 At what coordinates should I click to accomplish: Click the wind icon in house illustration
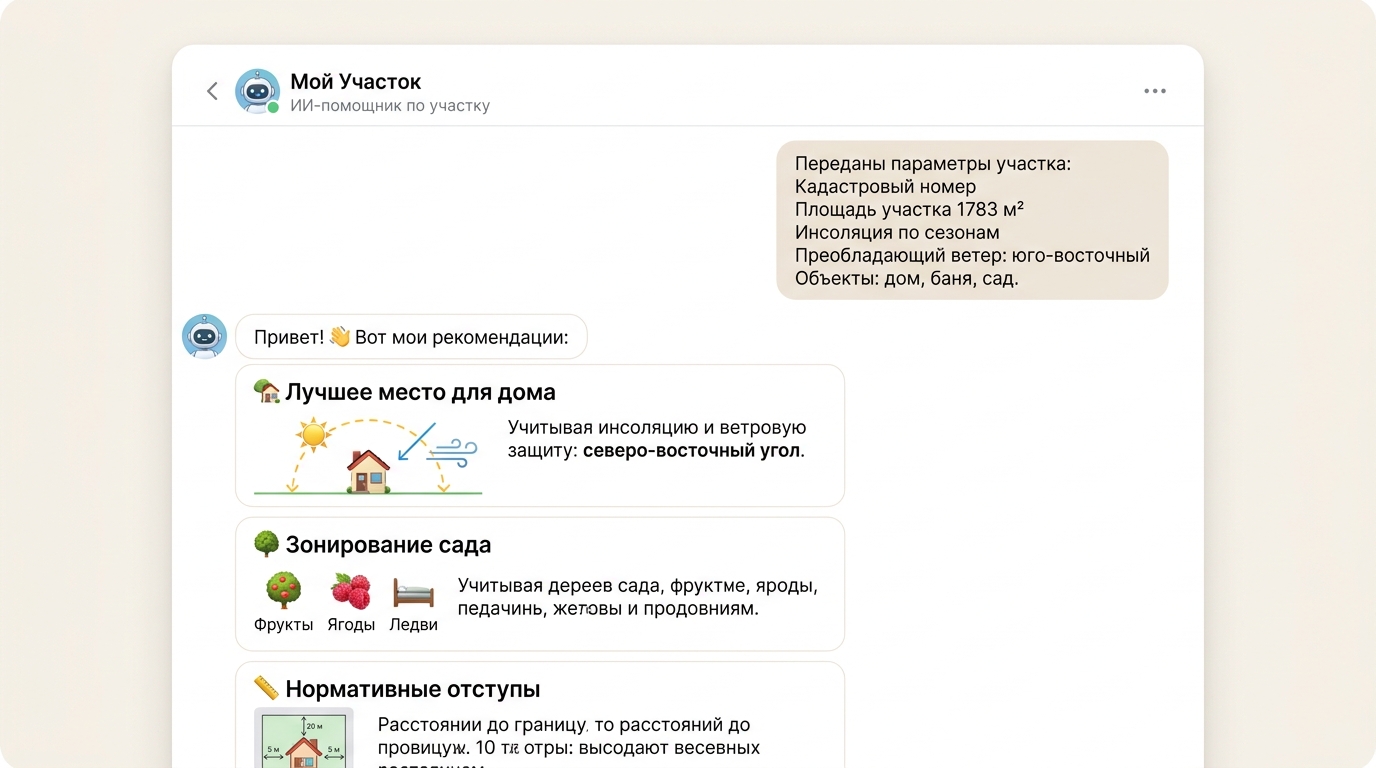tap(452, 452)
